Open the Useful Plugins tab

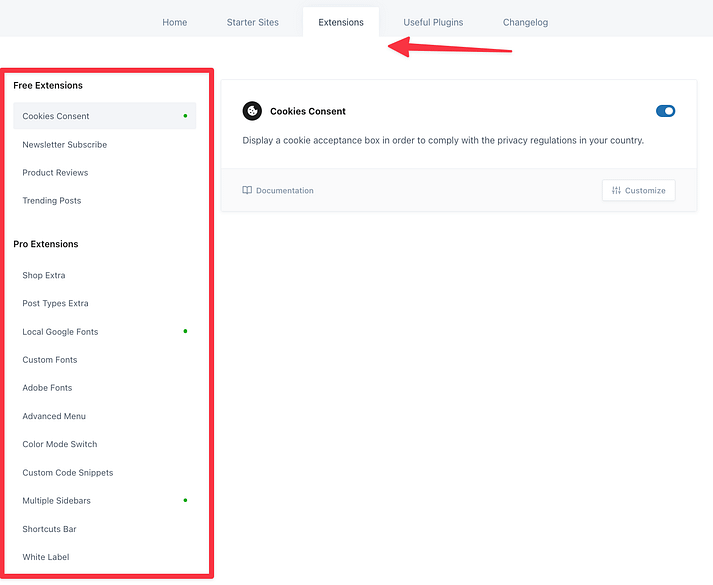click(x=433, y=22)
